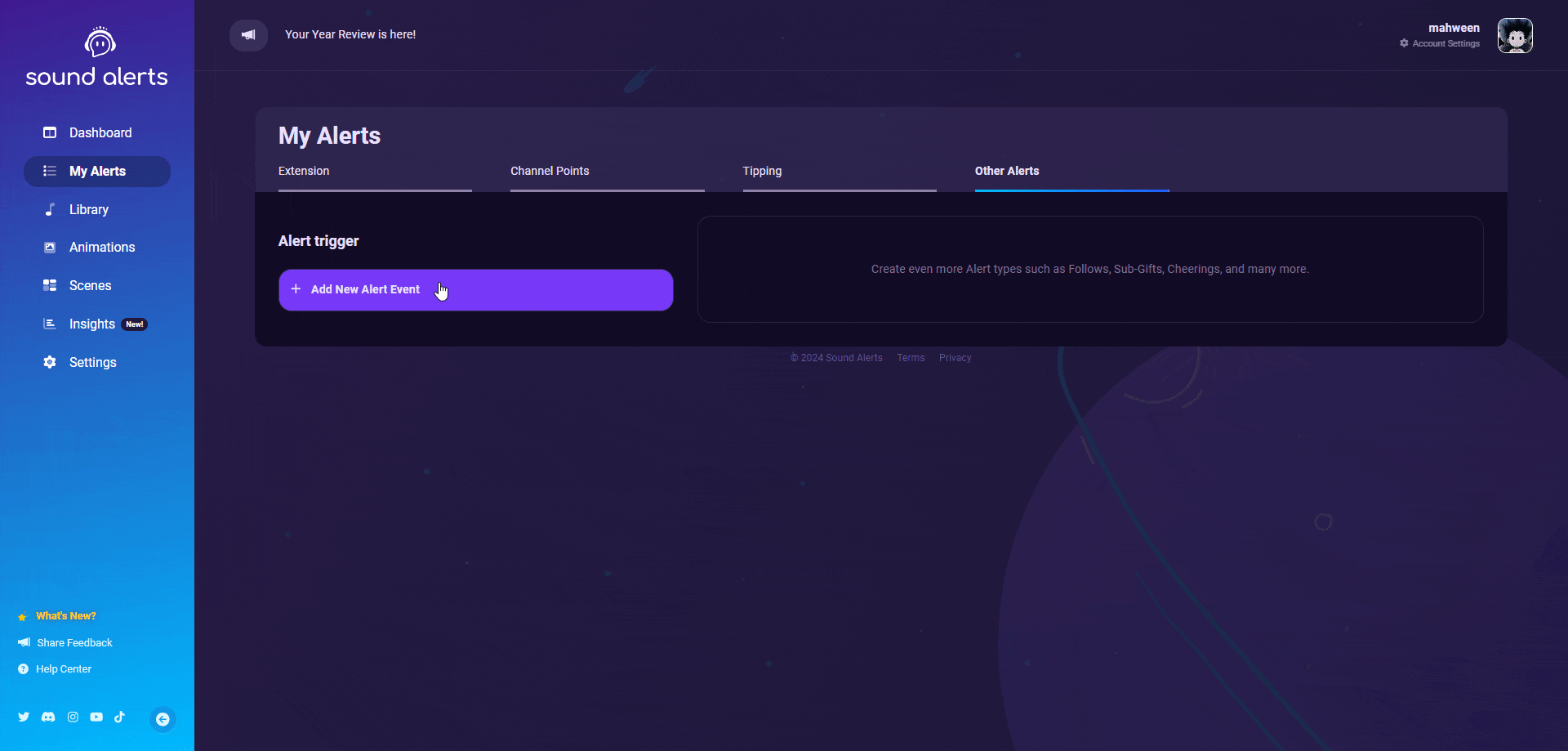Open Account Settings under the username
This screenshot has width=1568, height=751.
coord(1446,44)
